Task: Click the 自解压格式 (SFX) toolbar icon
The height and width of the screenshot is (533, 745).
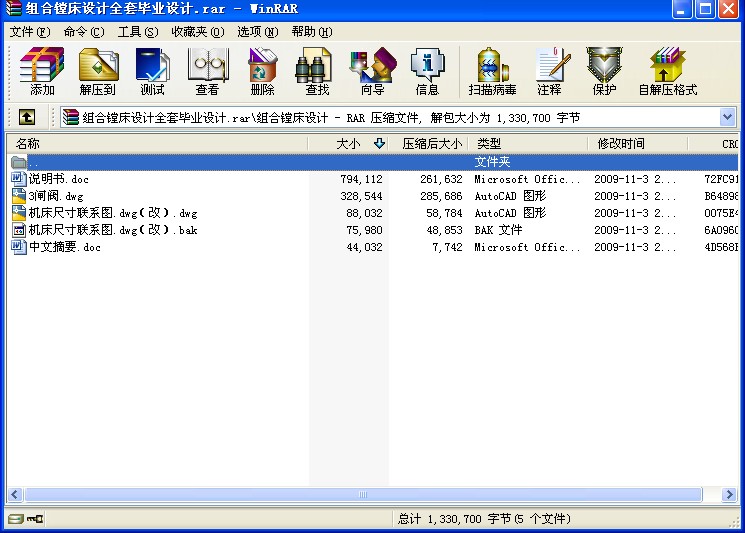Action: coord(668,71)
